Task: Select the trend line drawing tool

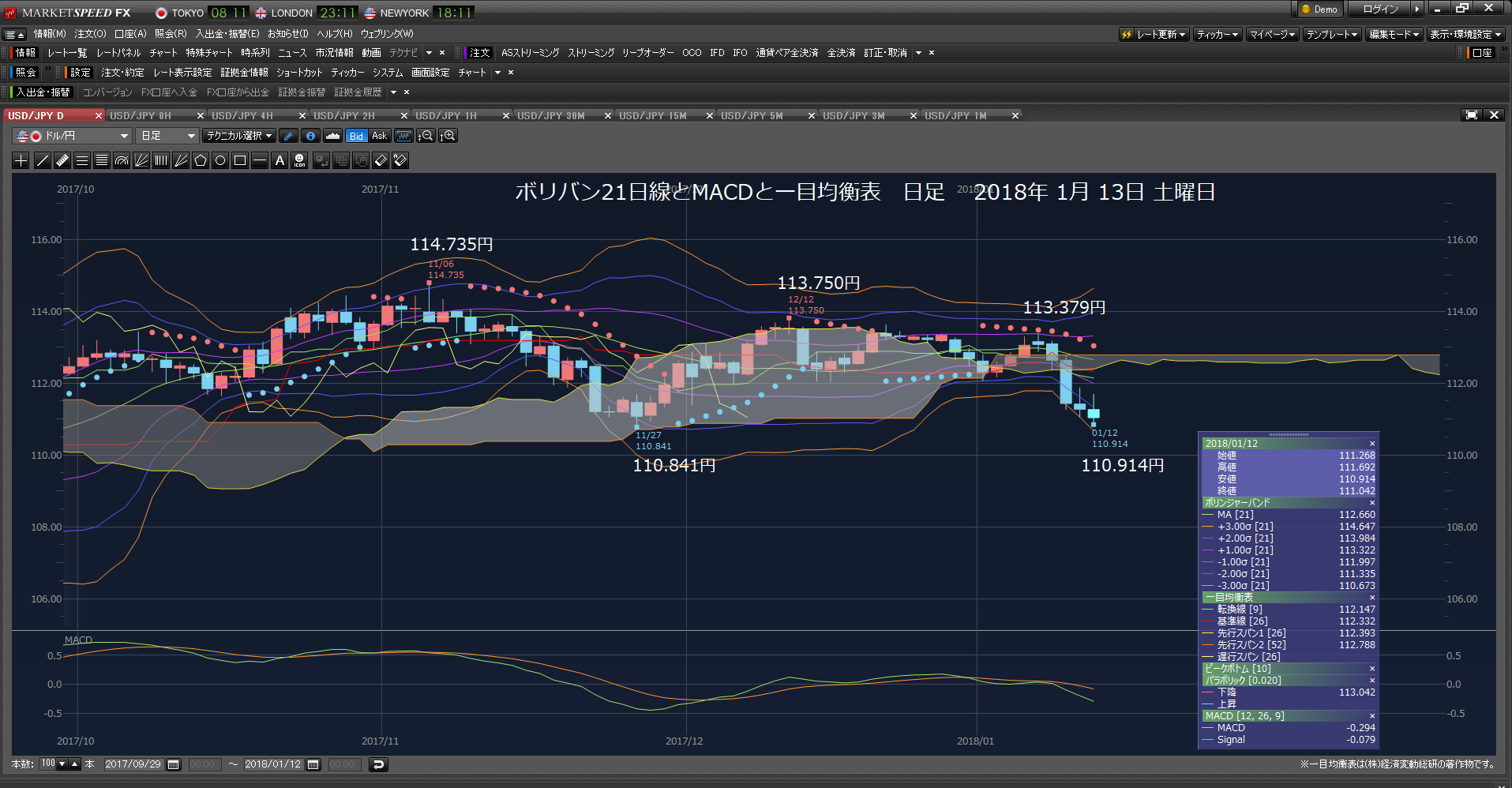Action: click(x=43, y=160)
